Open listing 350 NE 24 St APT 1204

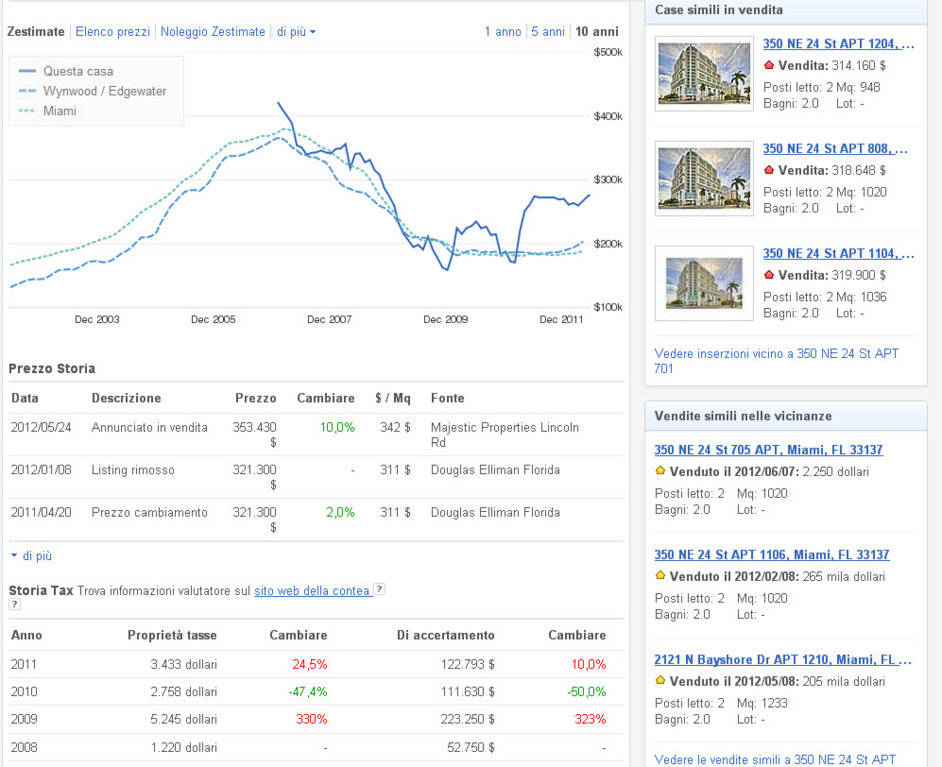click(x=839, y=43)
